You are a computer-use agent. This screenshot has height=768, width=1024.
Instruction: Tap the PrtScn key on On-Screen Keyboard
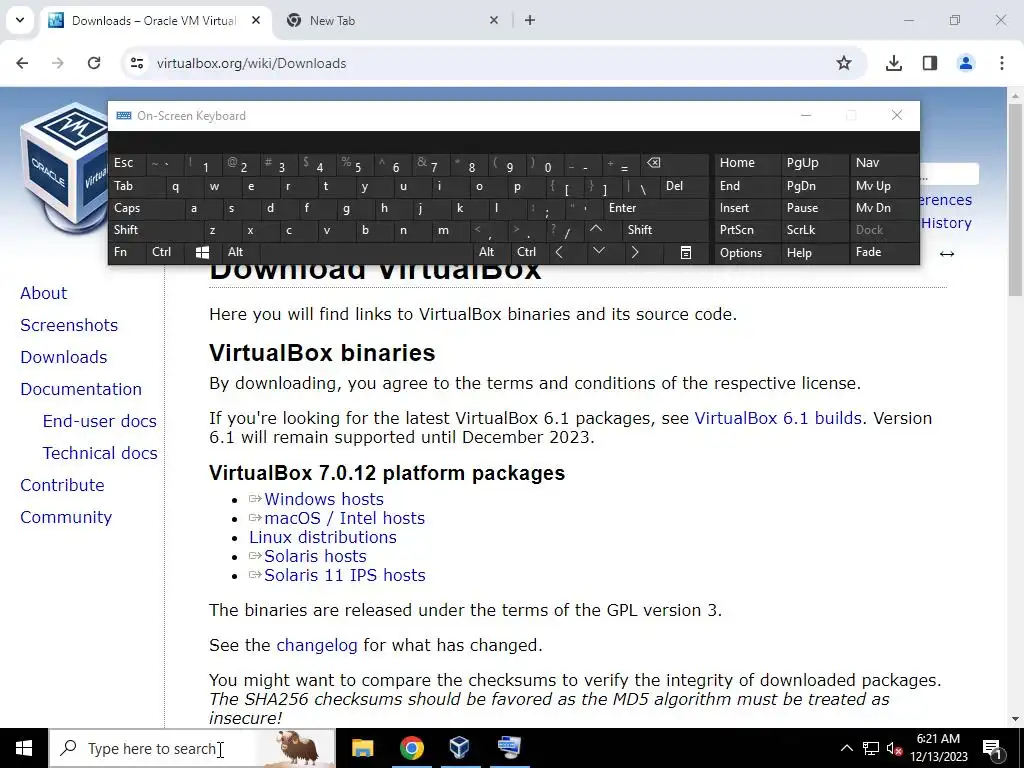click(x=747, y=230)
